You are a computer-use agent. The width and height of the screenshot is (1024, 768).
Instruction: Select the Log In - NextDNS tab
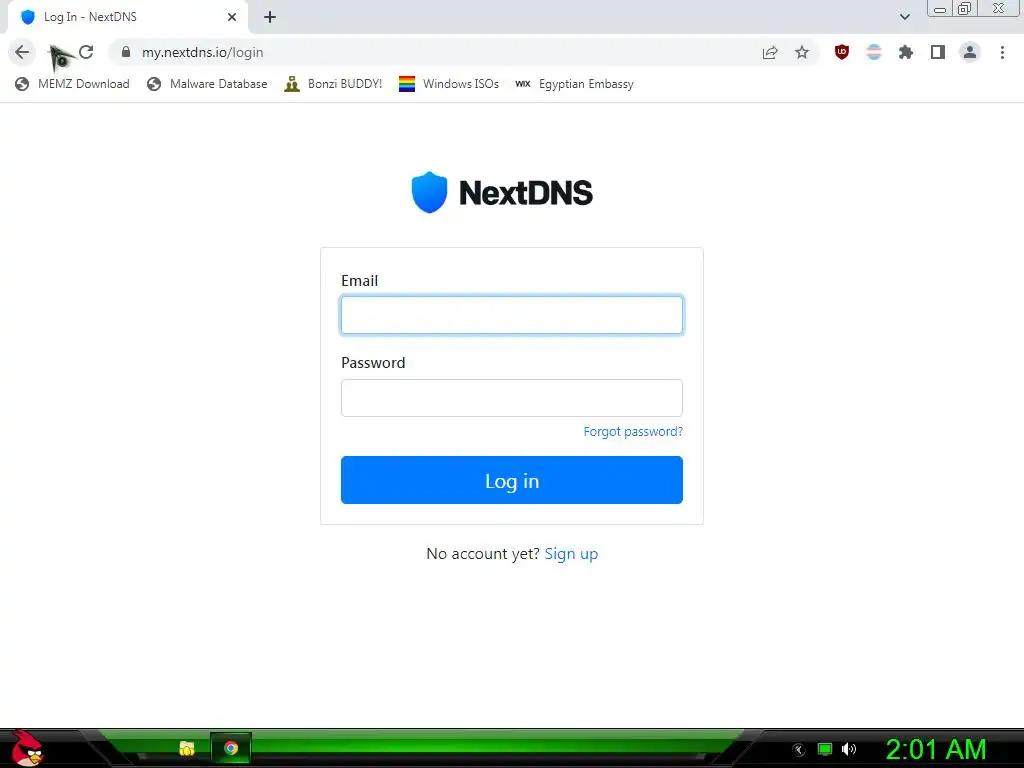[127, 17]
